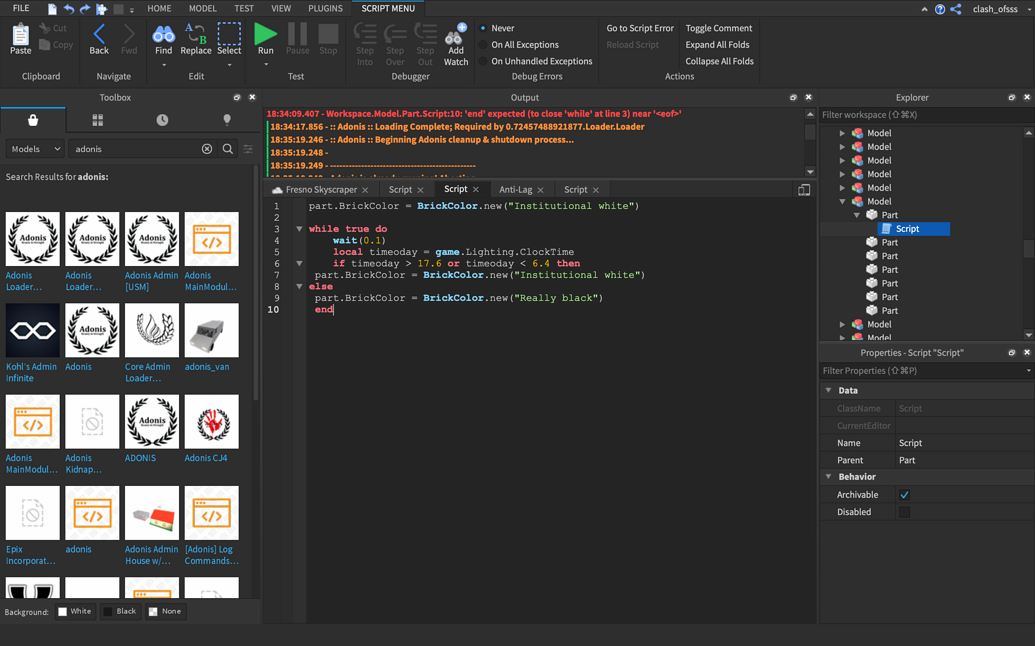Toggle the Archivable checkbox
Viewport: 1035px width, 646px height.
904,495
